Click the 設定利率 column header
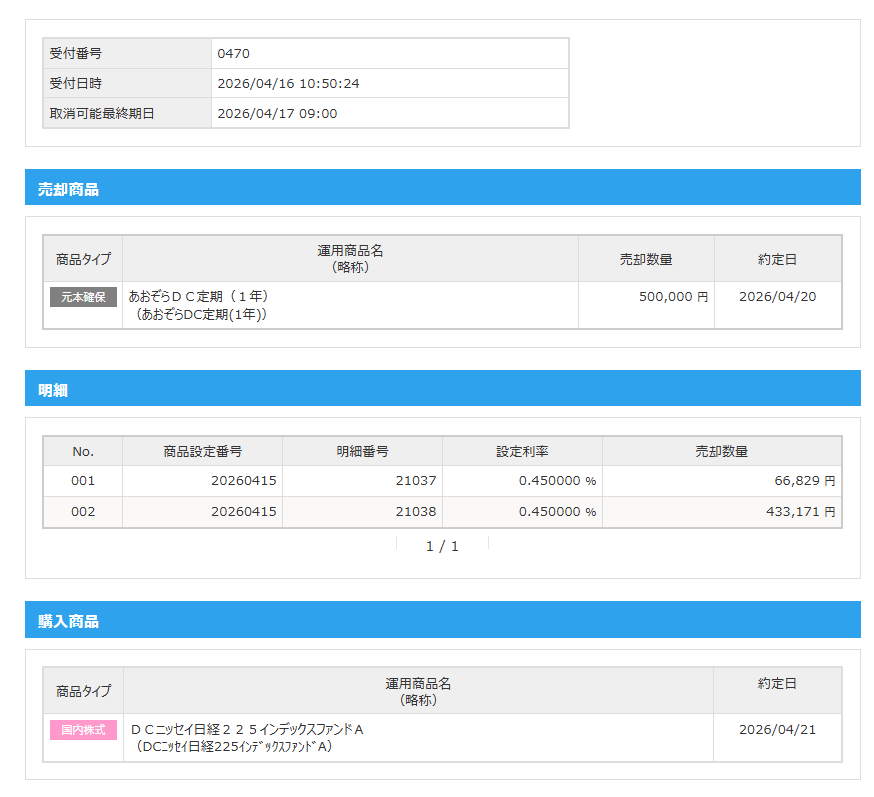874x797 pixels. [522, 452]
